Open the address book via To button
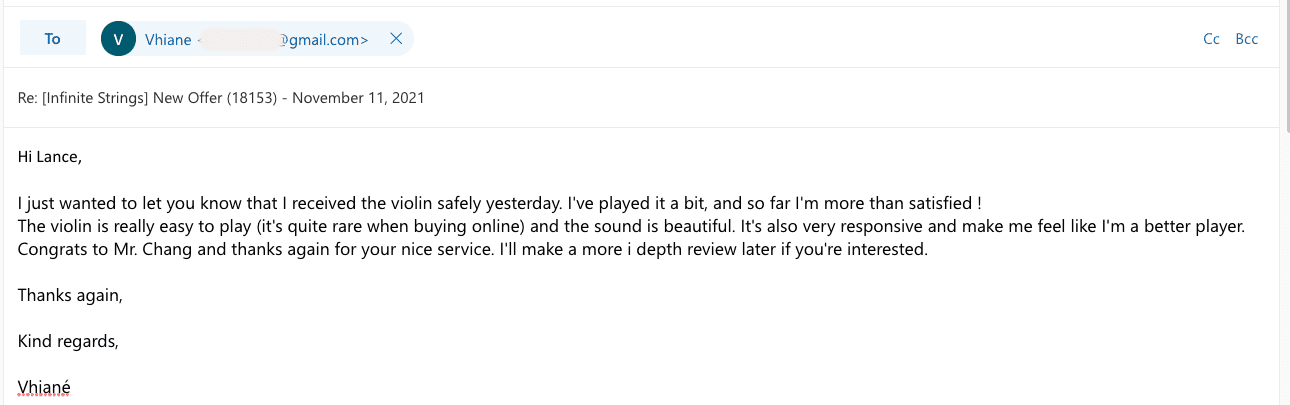Image resolution: width=1290 pixels, height=405 pixels. click(x=53, y=39)
